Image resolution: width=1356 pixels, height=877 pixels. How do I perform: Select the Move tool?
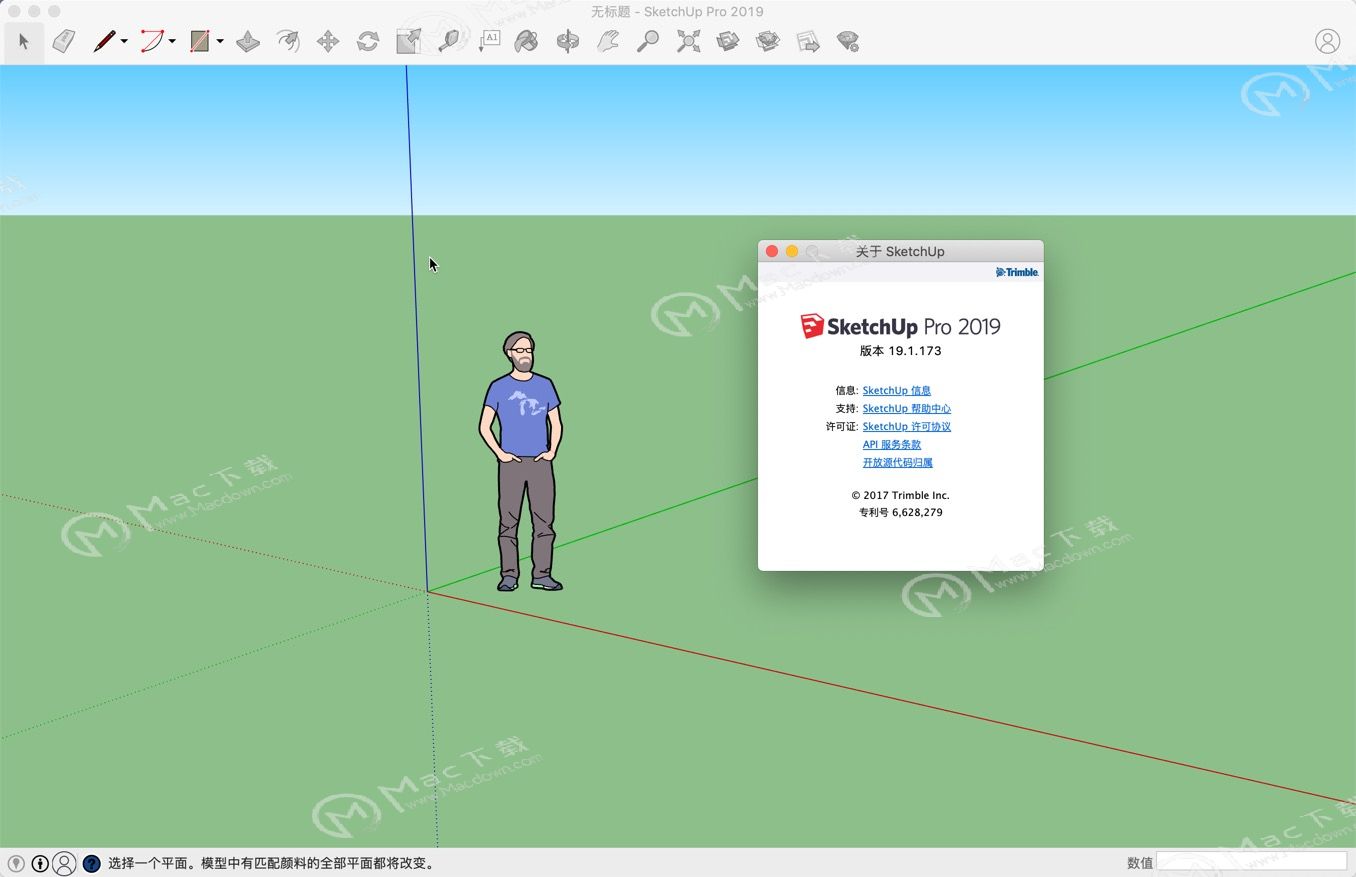tap(328, 42)
